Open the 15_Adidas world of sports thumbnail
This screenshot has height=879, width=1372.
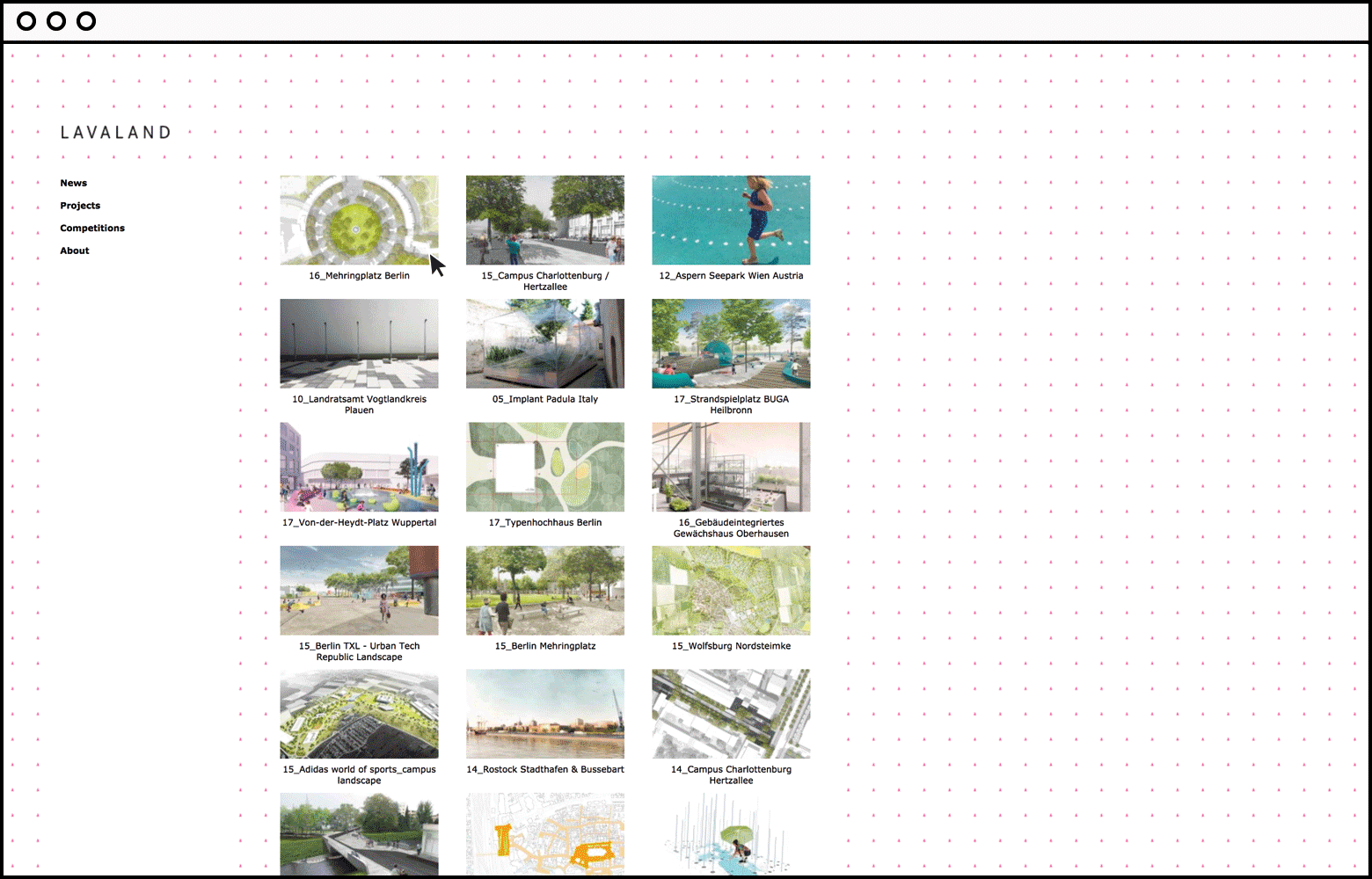click(x=359, y=714)
